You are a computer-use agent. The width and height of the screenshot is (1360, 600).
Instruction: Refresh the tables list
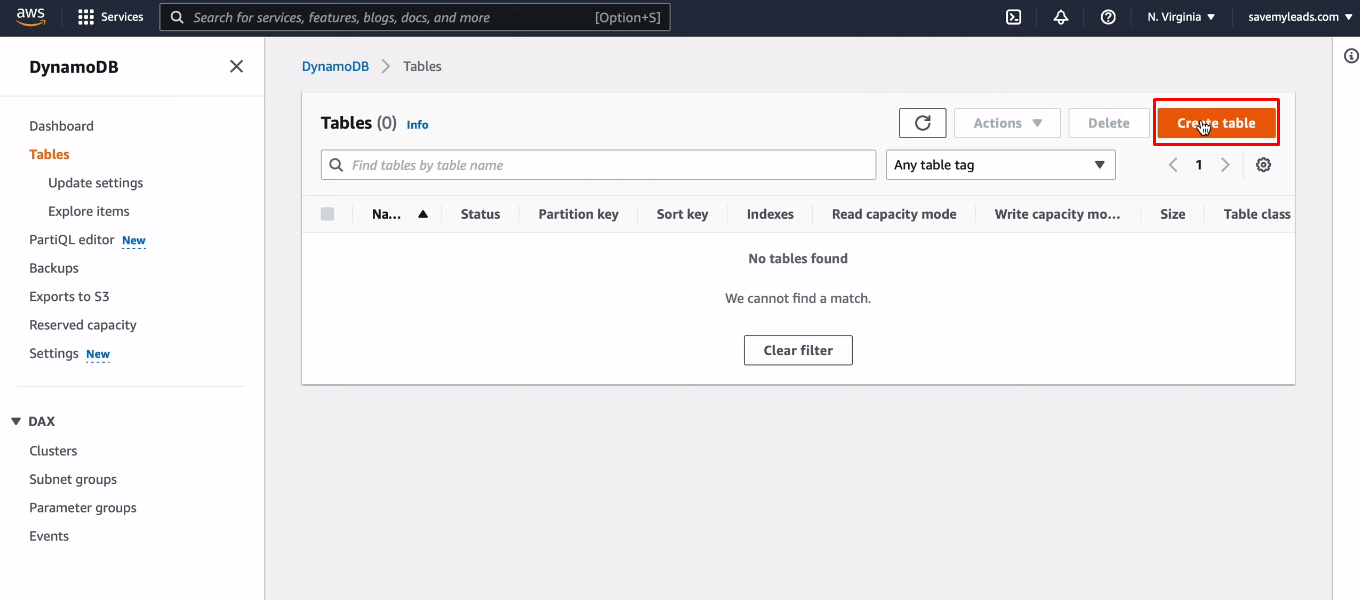[922, 123]
